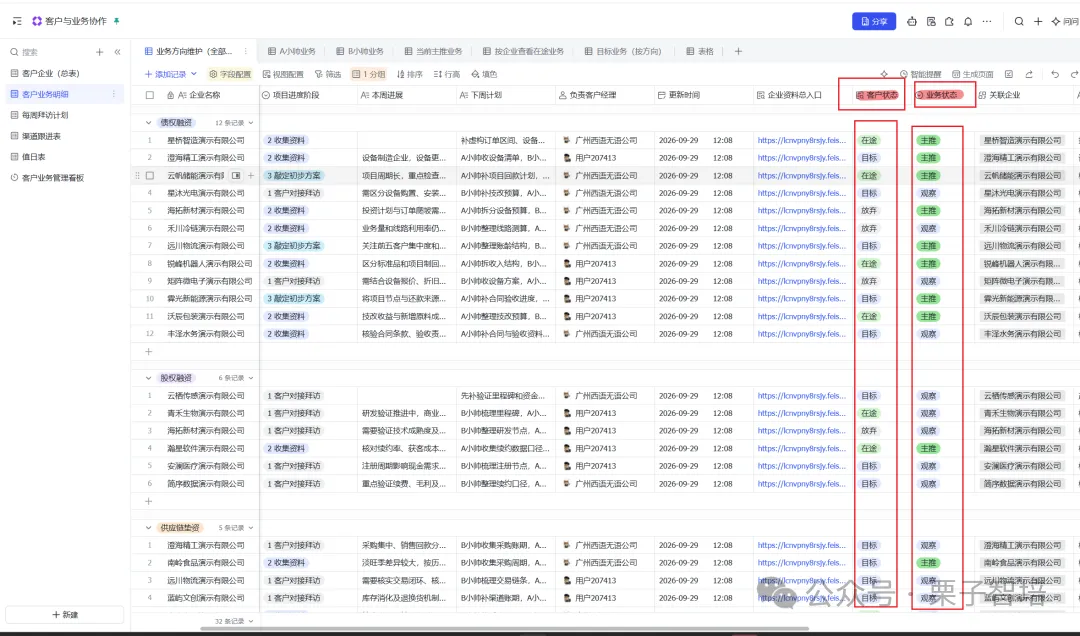Click the notification bell icon
Viewport: 1080px width, 636px height.
tap(968, 21)
